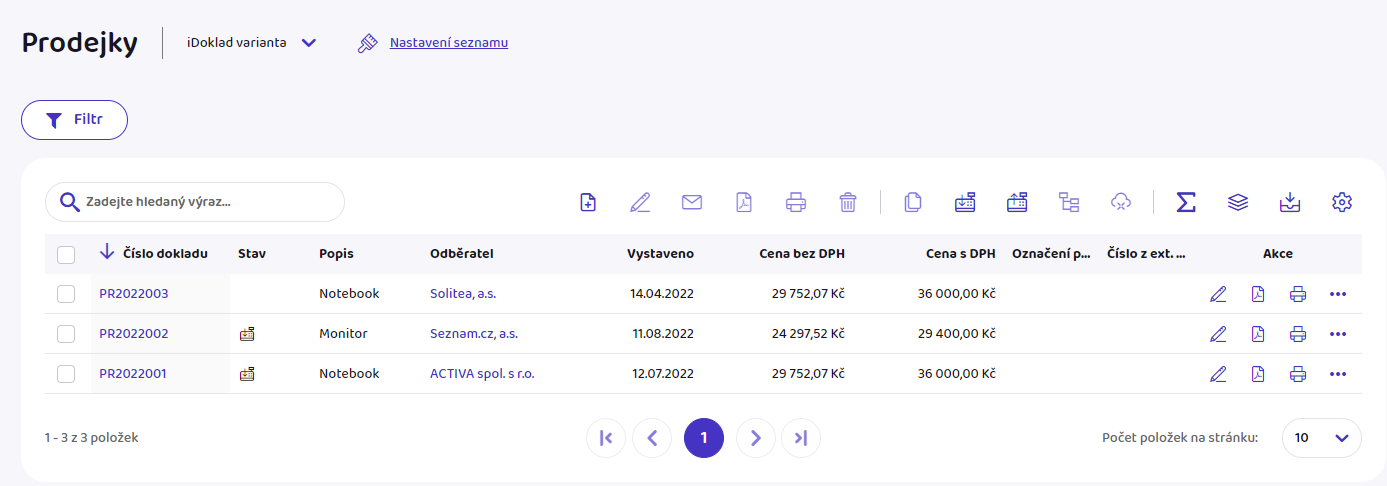
Task: Click the hierarchy tree icon in toolbar
Action: 1069,202
